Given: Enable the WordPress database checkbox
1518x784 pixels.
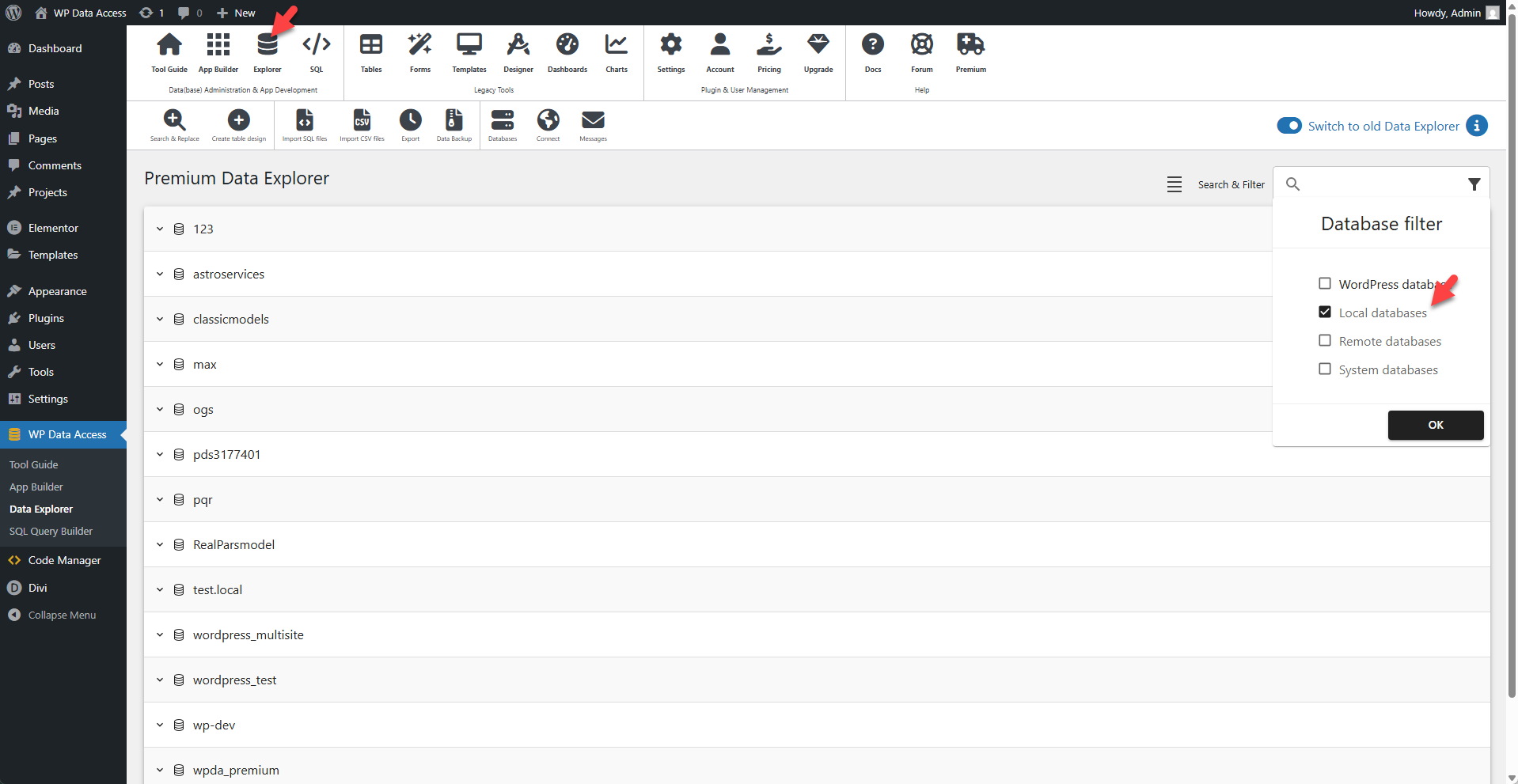Looking at the screenshot, I should [1325, 282].
